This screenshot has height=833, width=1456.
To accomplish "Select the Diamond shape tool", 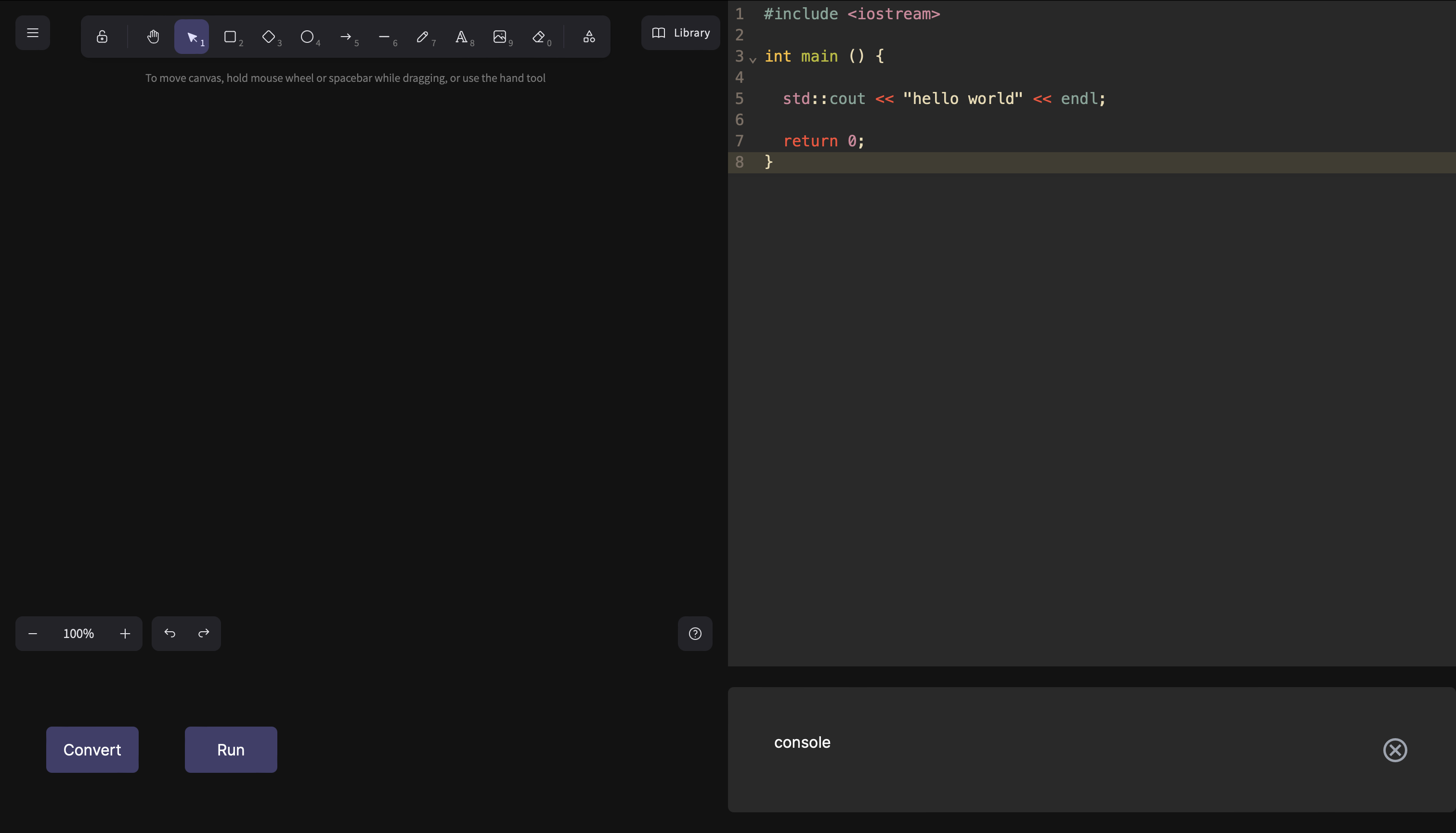I will pyautogui.click(x=268, y=37).
